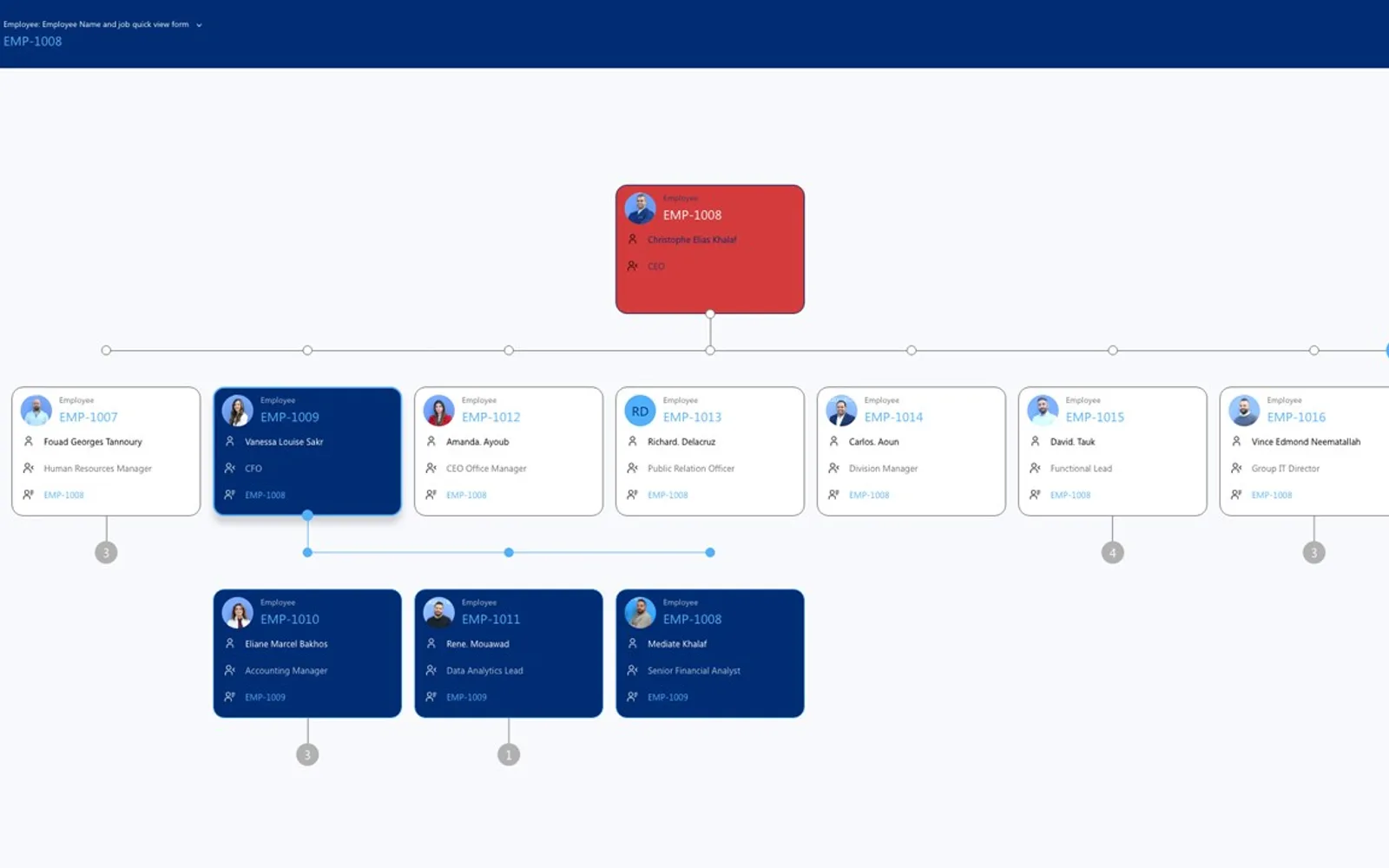Expand 3 subordinates under EMP-1010

click(x=307, y=755)
